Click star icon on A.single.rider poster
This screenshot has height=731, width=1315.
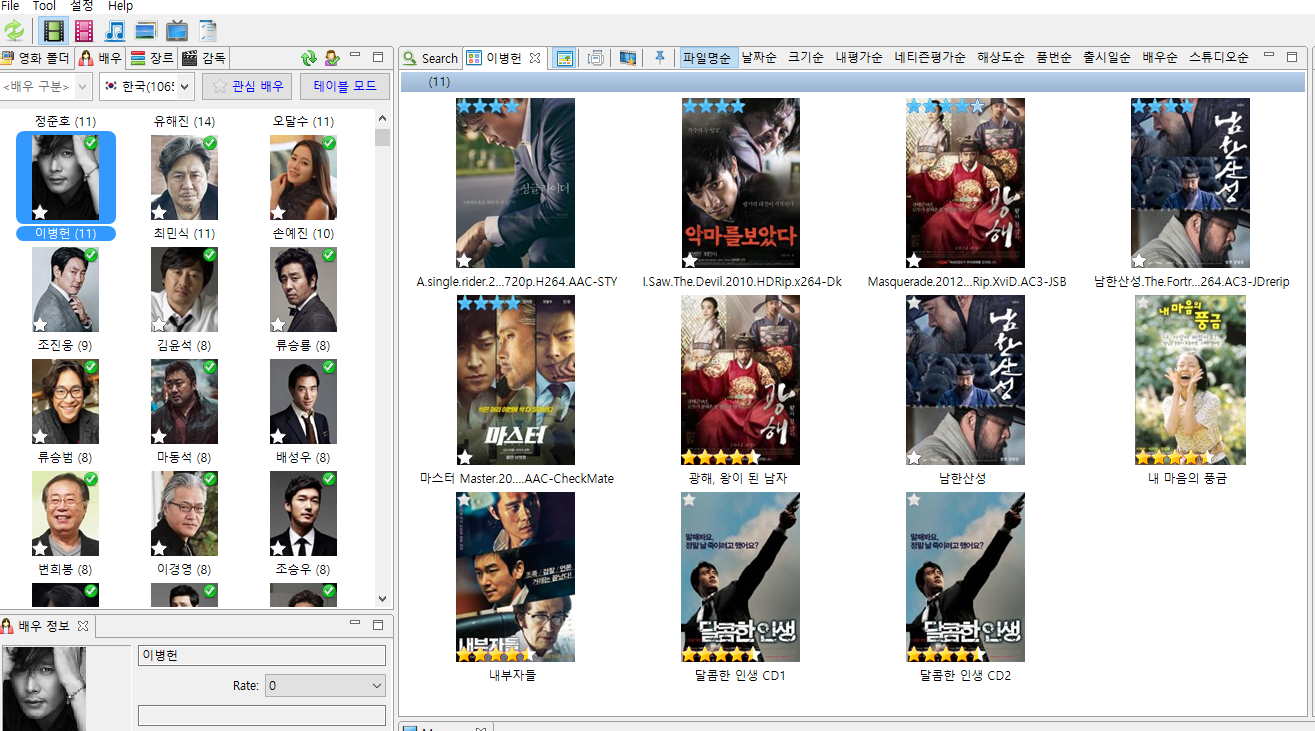click(465, 260)
